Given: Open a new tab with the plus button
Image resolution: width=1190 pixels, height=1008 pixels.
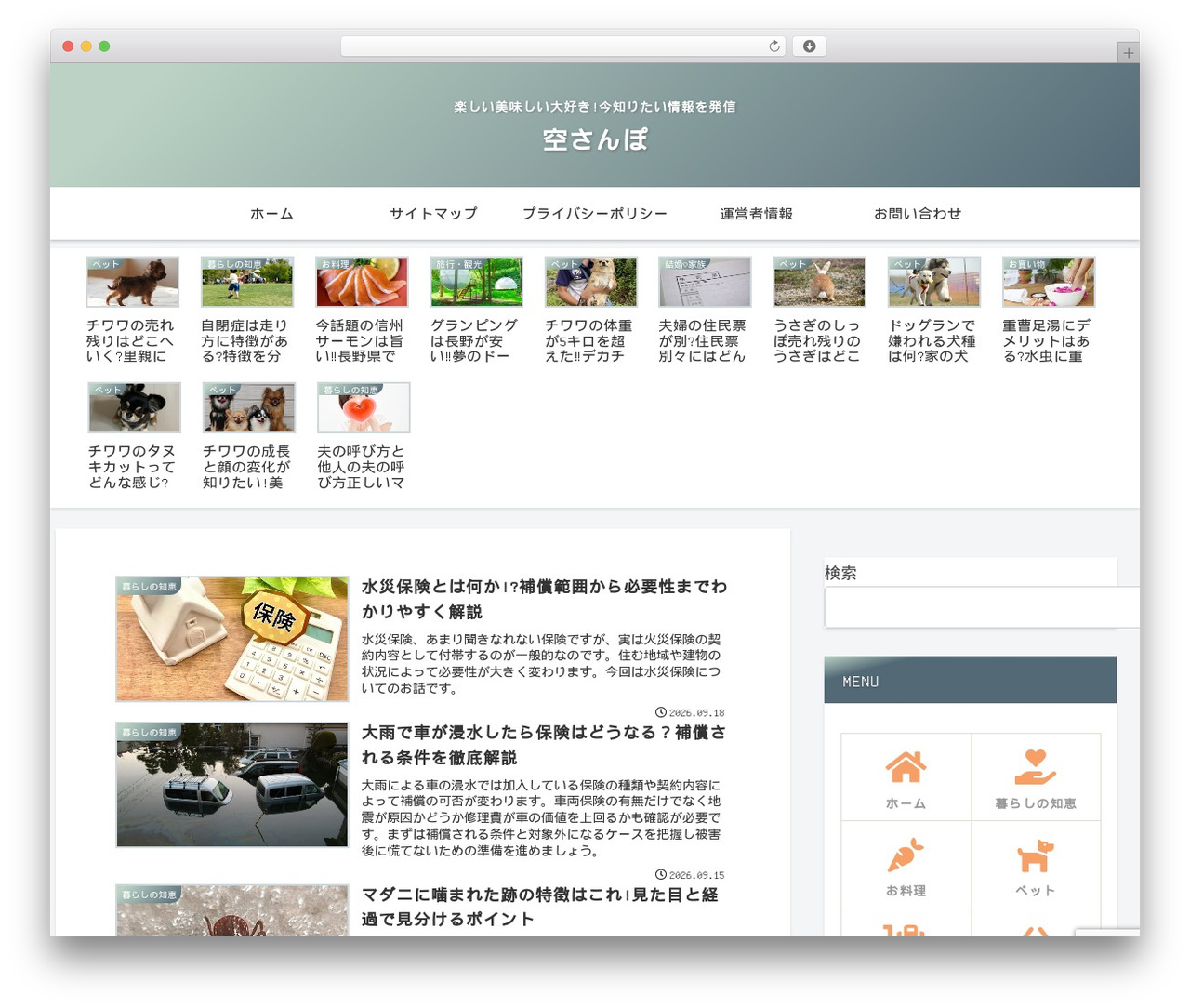Looking at the screenshot, I should click(1128, 53).
